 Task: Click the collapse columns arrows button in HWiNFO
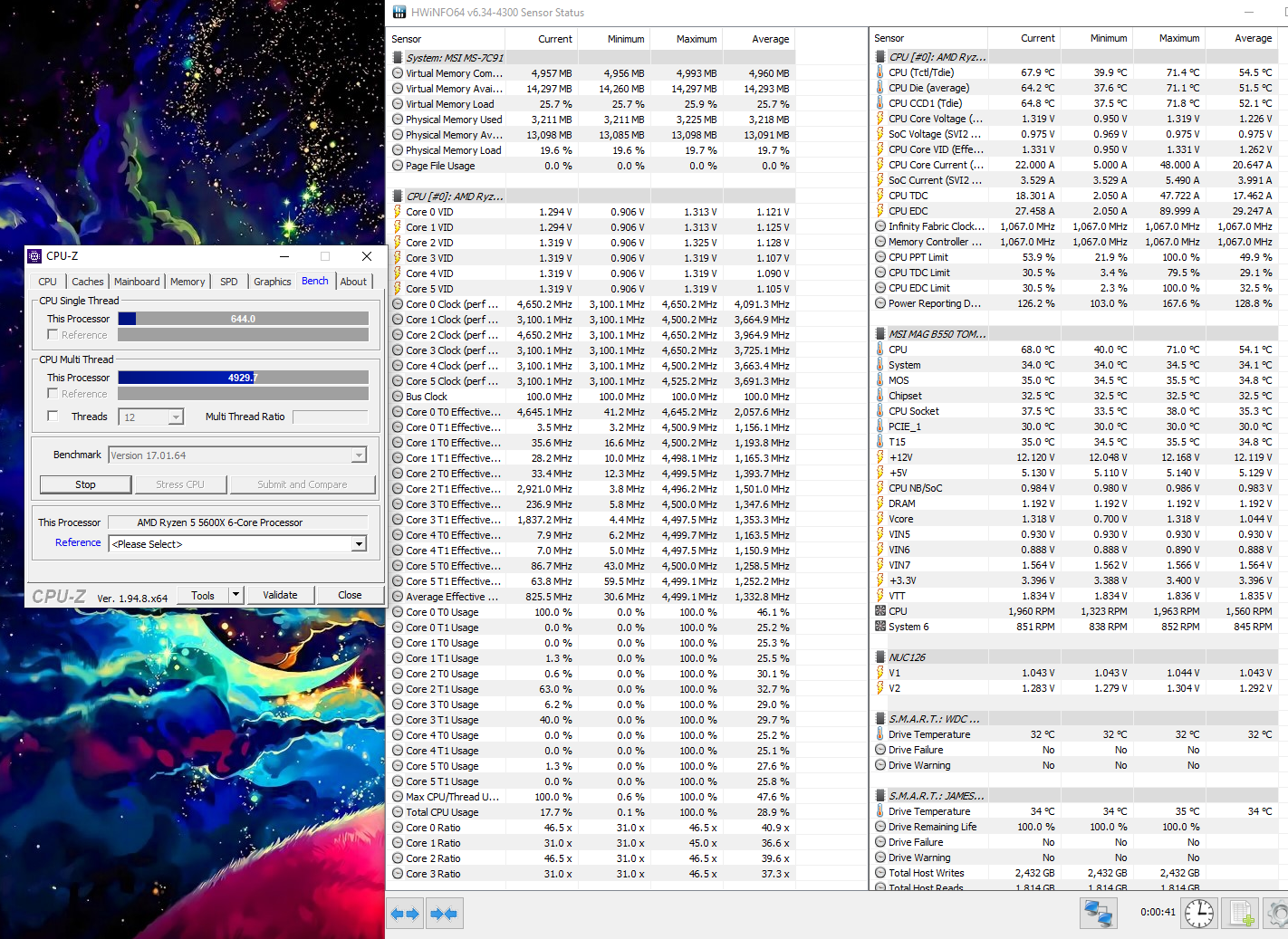coord(444,914)
